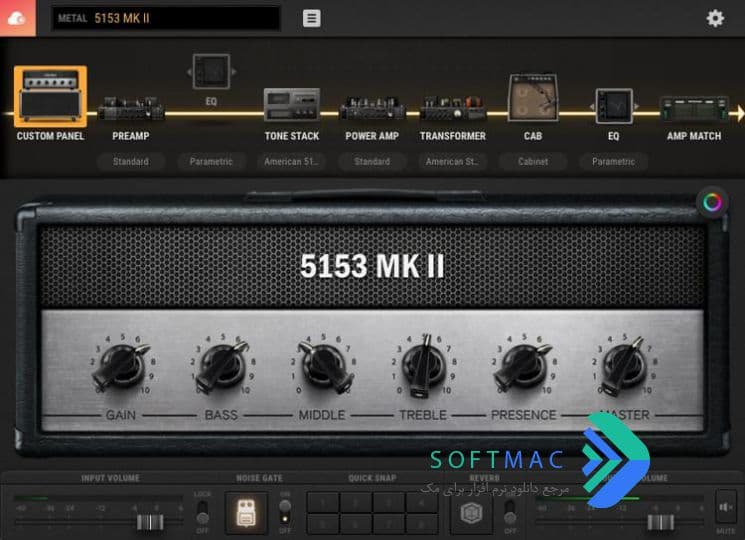Select the Custom Panel amp module
This screenshot has width=745, height=540.
coord(50,96)
